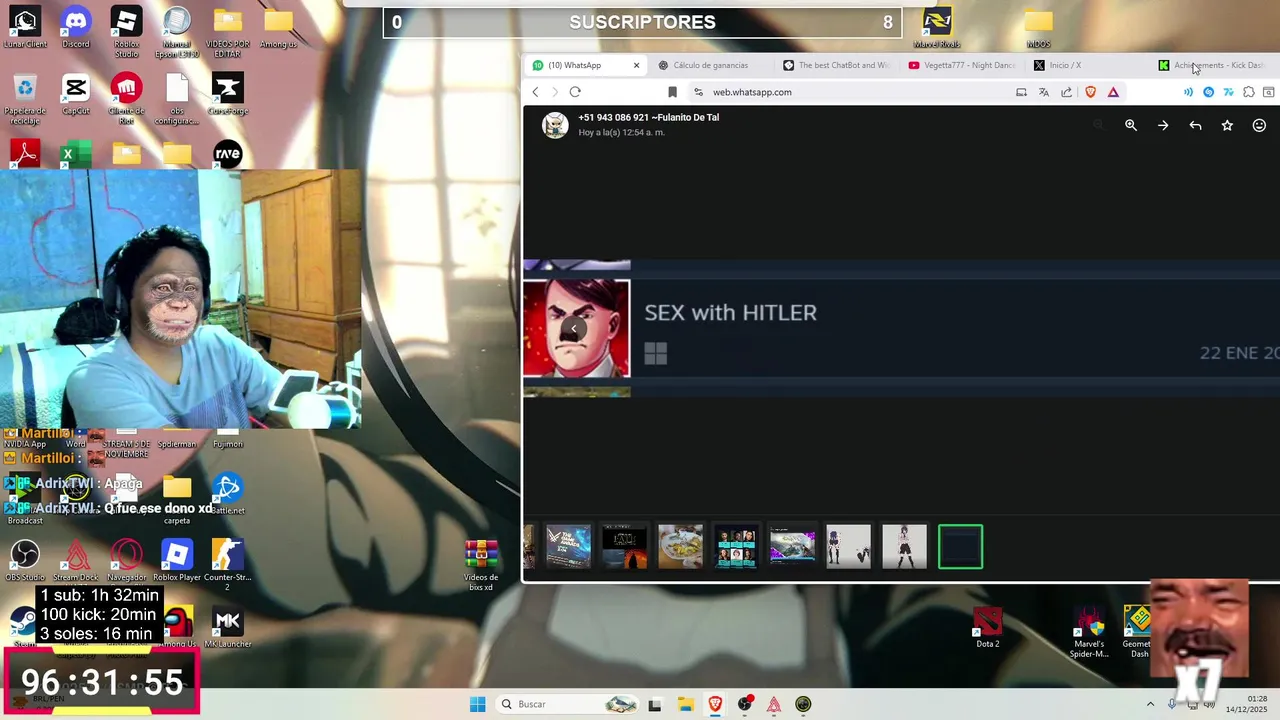1280x720 pixels.
Task: Switch to The best ChatBot tab
Action: (836, 65)
